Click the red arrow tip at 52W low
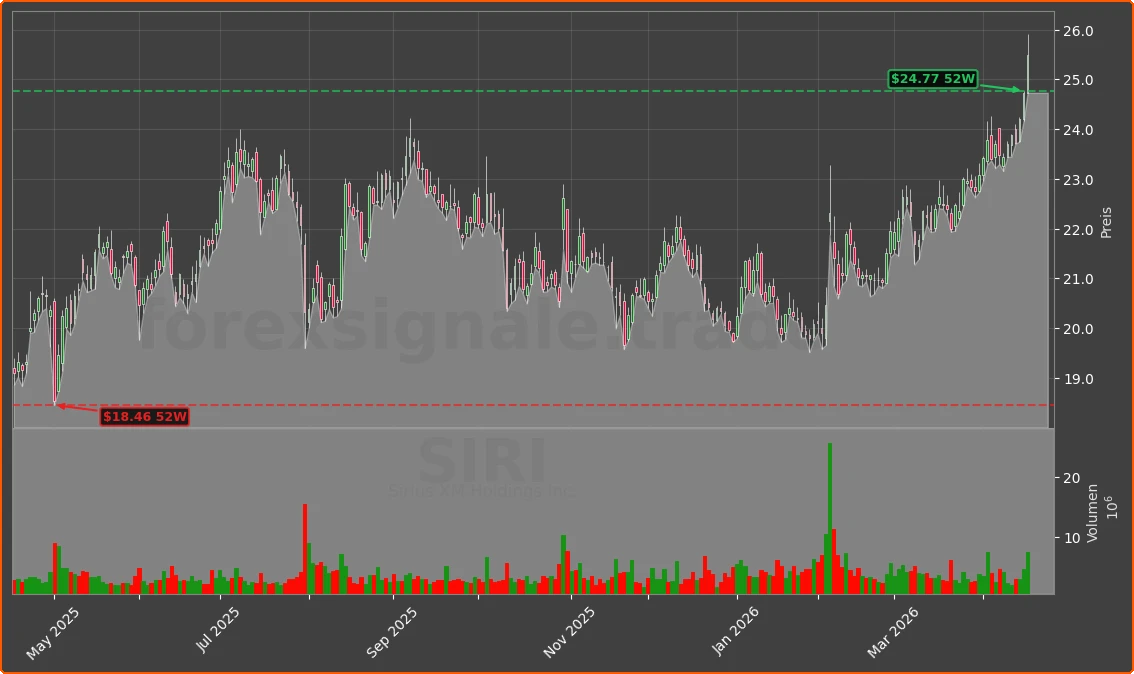This screenshot has width=1134, height=674. [x=57, y=405]
